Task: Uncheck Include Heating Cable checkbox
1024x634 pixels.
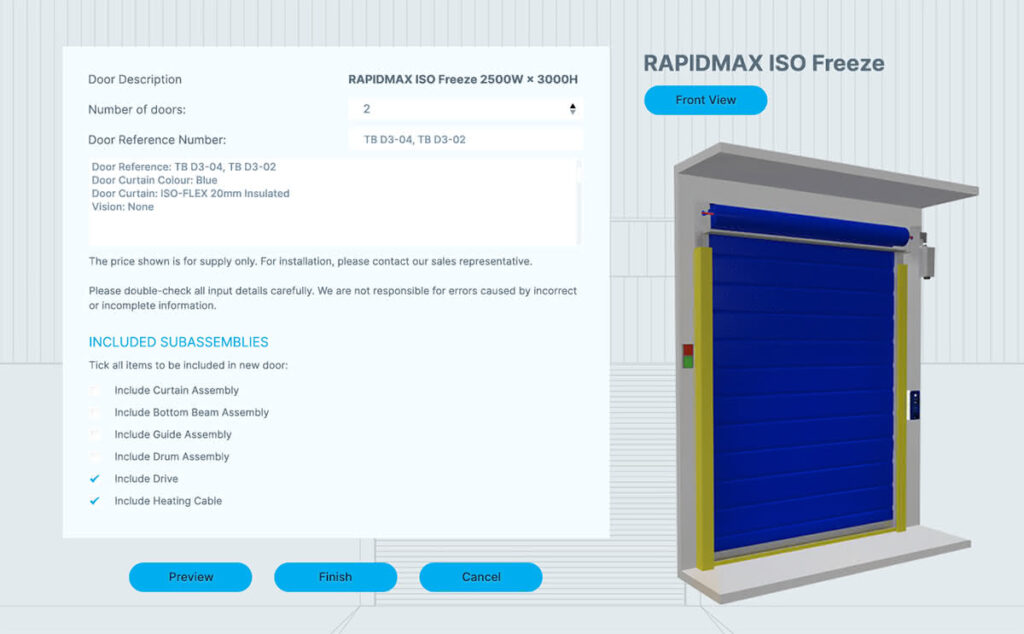Action: (95, 501)
